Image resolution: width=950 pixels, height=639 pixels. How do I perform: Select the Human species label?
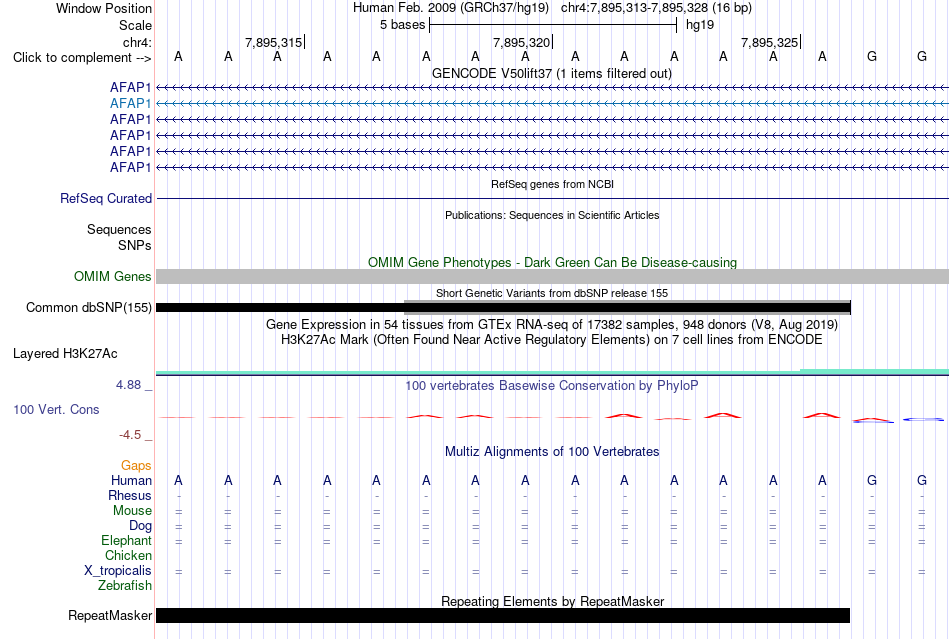pos(131,480)
